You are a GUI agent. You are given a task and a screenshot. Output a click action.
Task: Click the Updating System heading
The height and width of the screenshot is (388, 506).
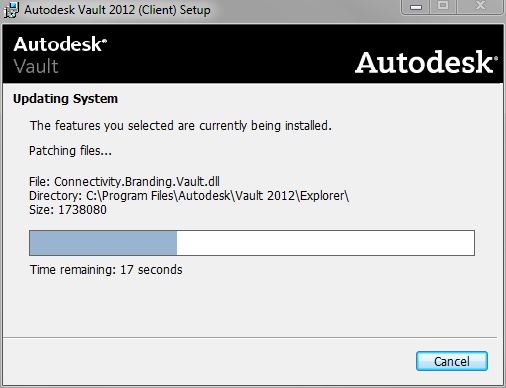point(65,99)
